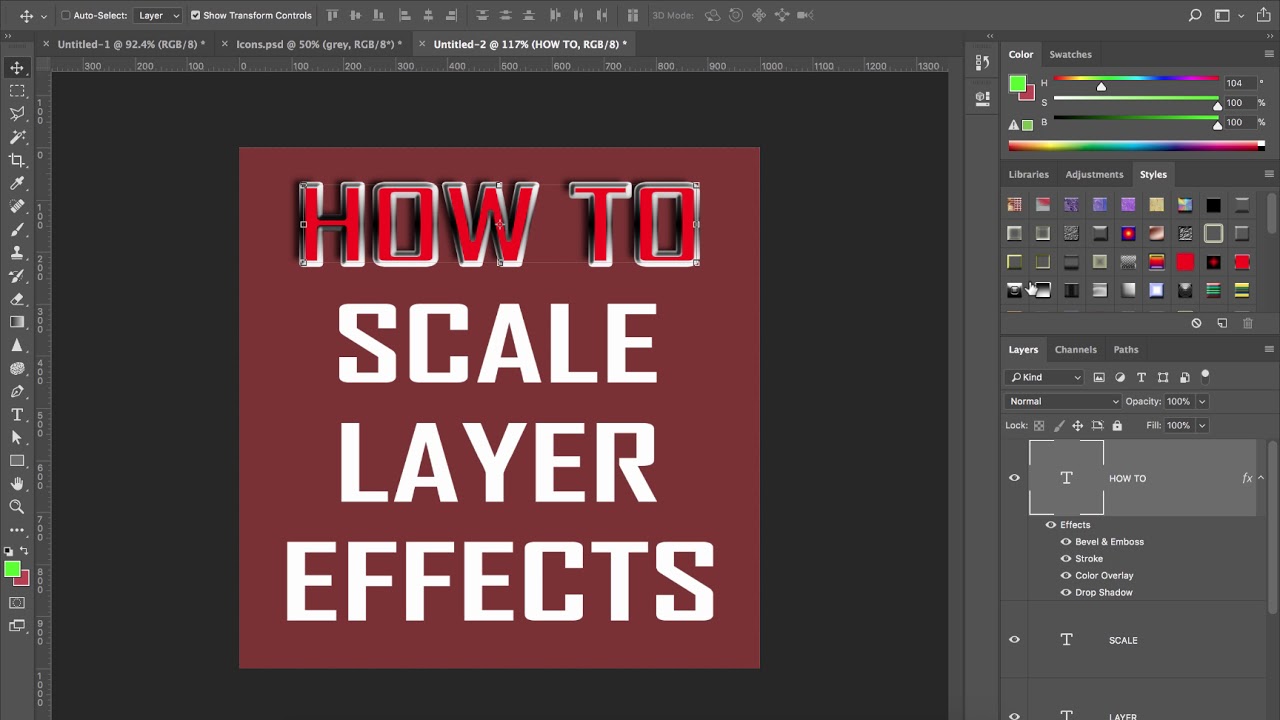Hide the Drop Shadow effect
Image resolution: width=1280 pixels, height=720 pixels.
pos(1065,593)
